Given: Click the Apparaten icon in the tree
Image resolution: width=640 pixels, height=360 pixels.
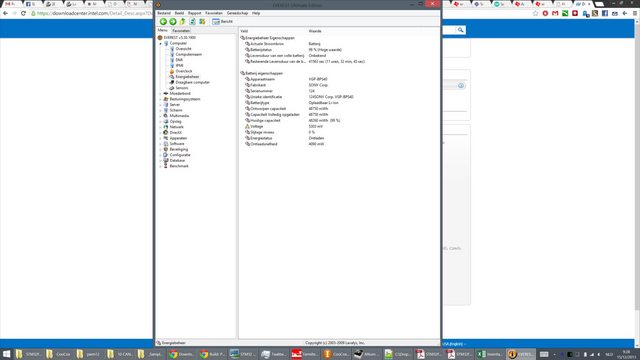Looking at the screenshot, I should (166, 138).
